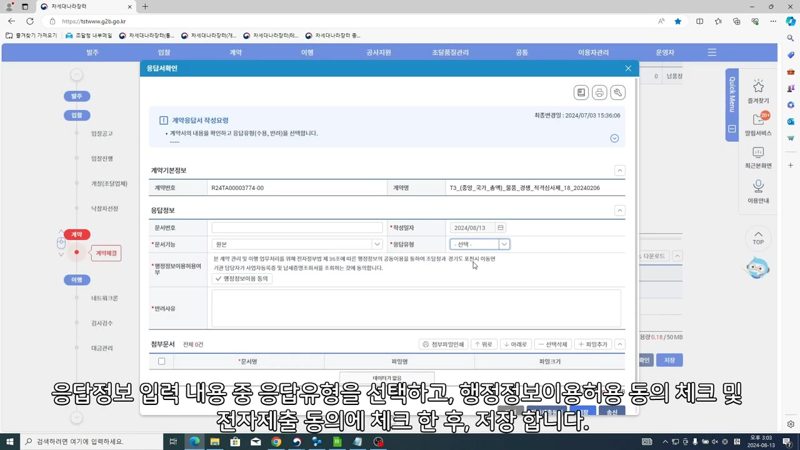The height and width of the screenshot is (450, 800).
Task: Click the browser back arrow
Action: point(12,21)
